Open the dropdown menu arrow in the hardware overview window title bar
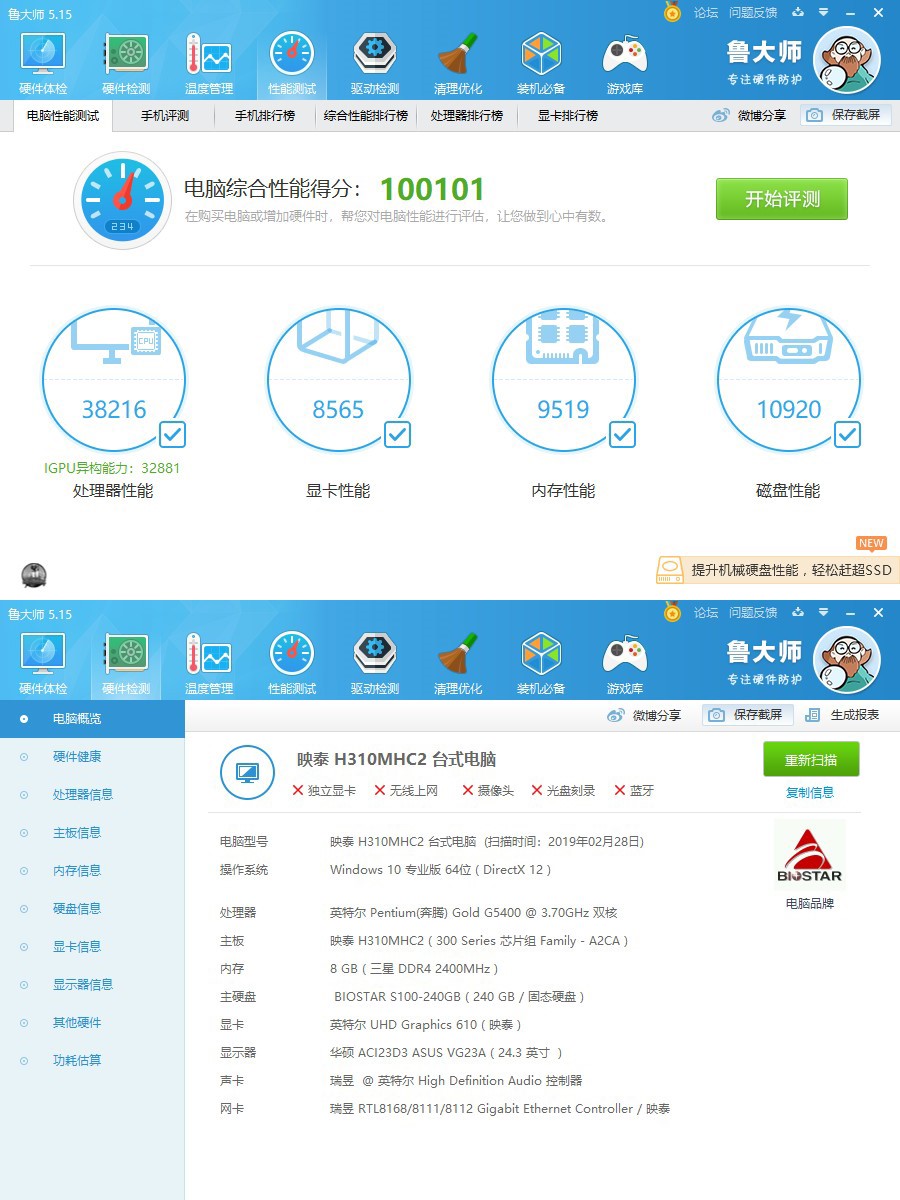 coord(823,612)
